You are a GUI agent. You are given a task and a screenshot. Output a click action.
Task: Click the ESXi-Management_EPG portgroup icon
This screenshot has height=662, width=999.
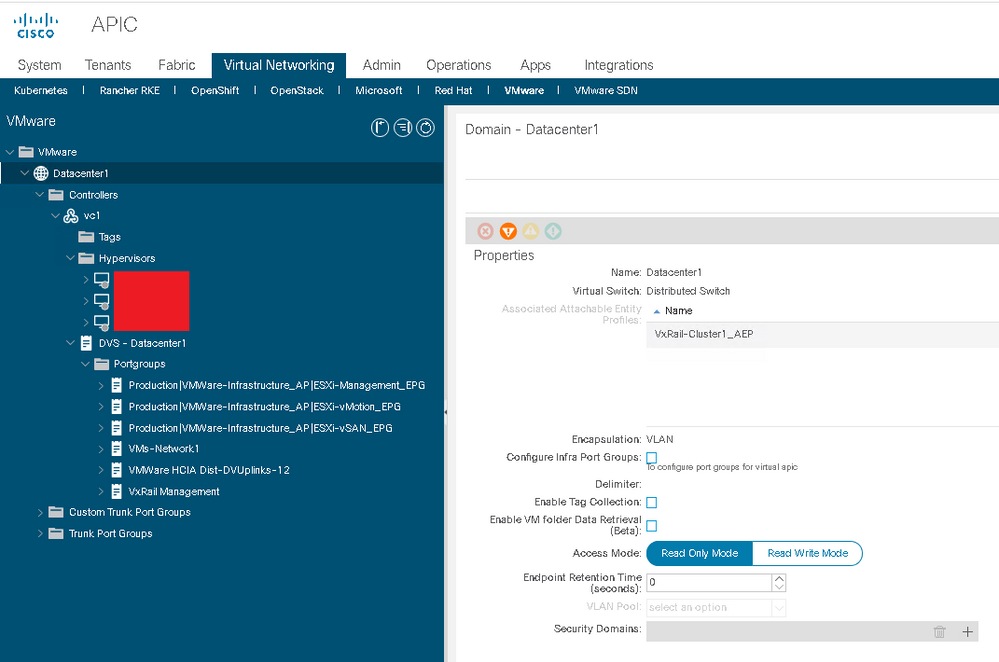pyautogui.click(x=117, y=385)
